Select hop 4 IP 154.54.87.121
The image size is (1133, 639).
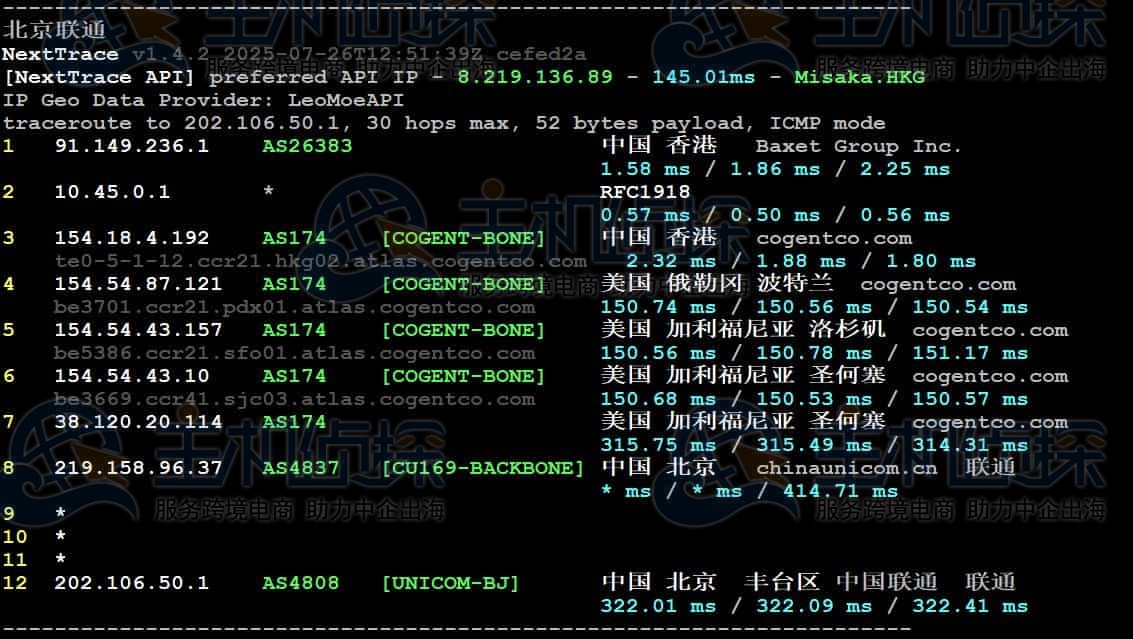tap(138, 284)
